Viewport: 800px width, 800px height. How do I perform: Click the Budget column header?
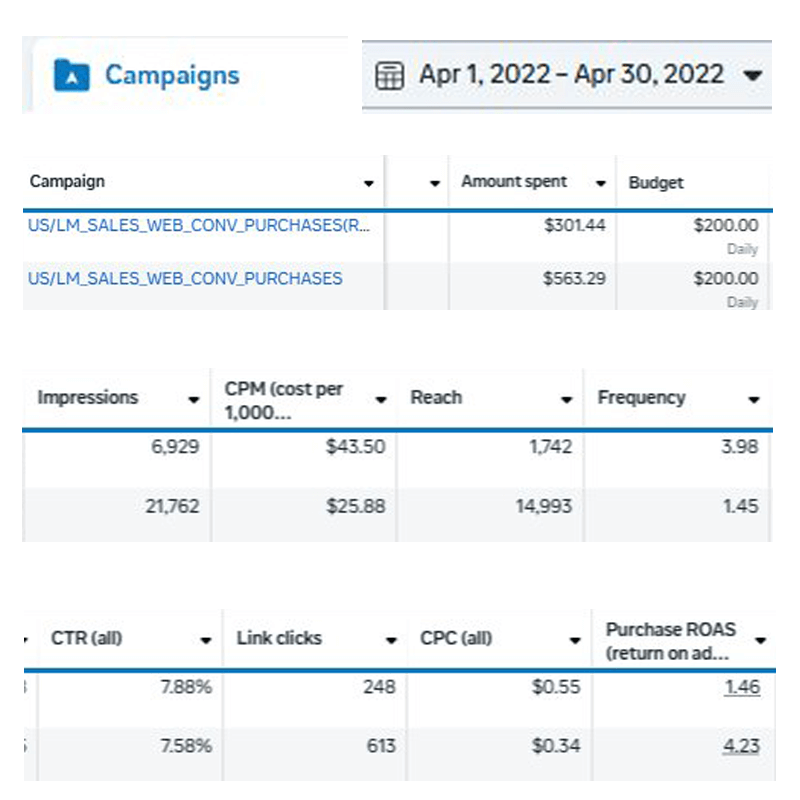(x=656, y=183)
